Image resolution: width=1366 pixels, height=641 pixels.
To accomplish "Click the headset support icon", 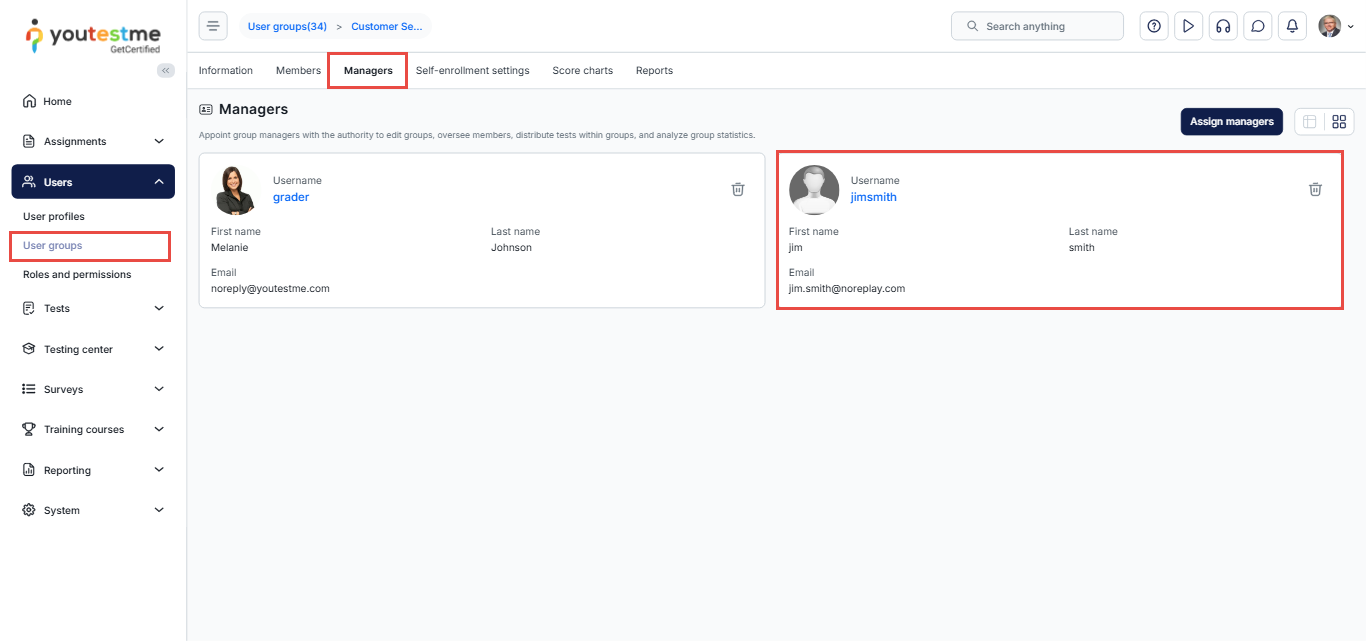I will coord(1223,26).
